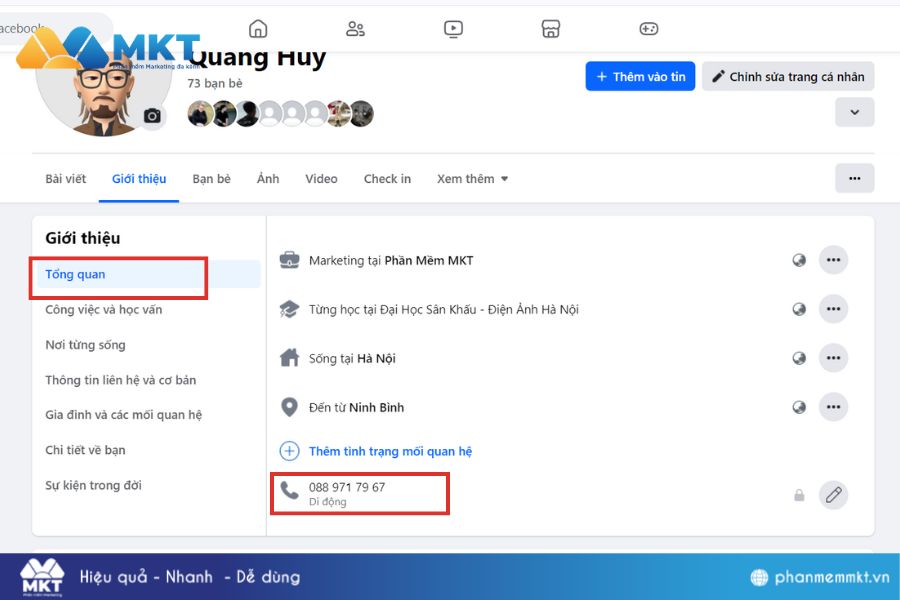This screenshot has height=600, width=900.
Task: Switch to the "Ảnh" tab
Action: coord(267,178)
